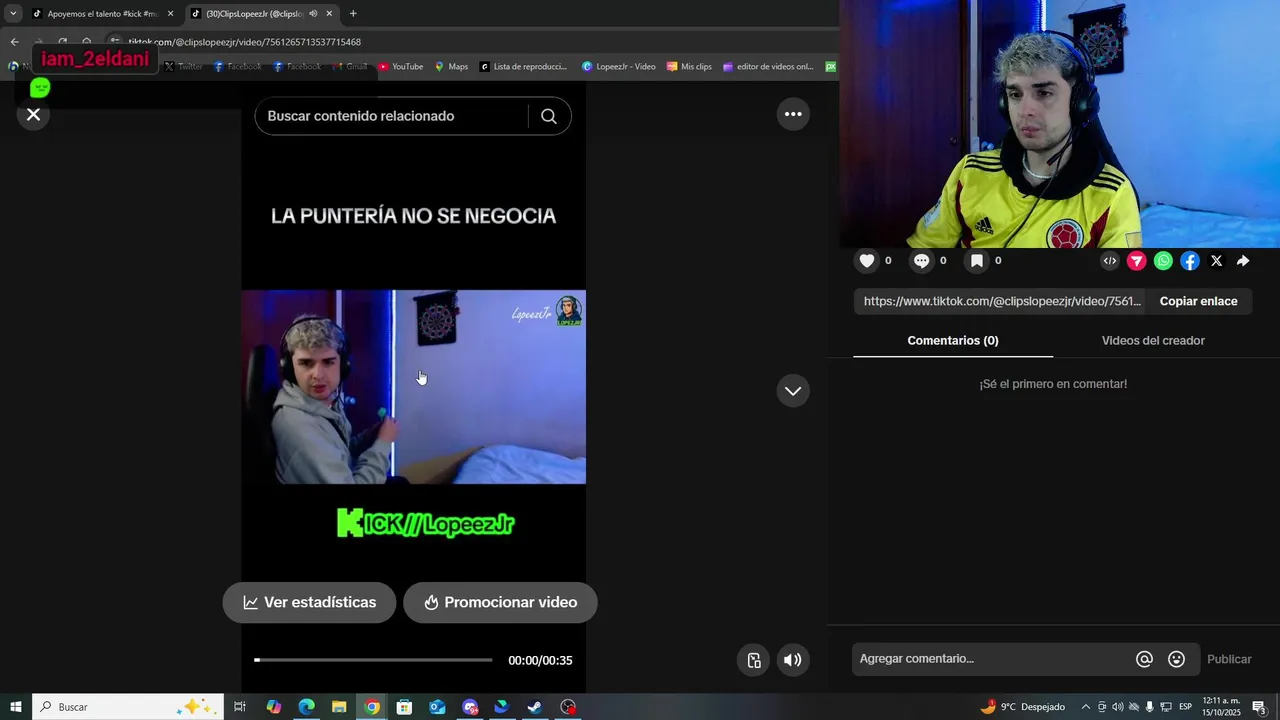Open the YouTube bookmark
Viewport: 1280px width, 720px height.
click(401, 67)
